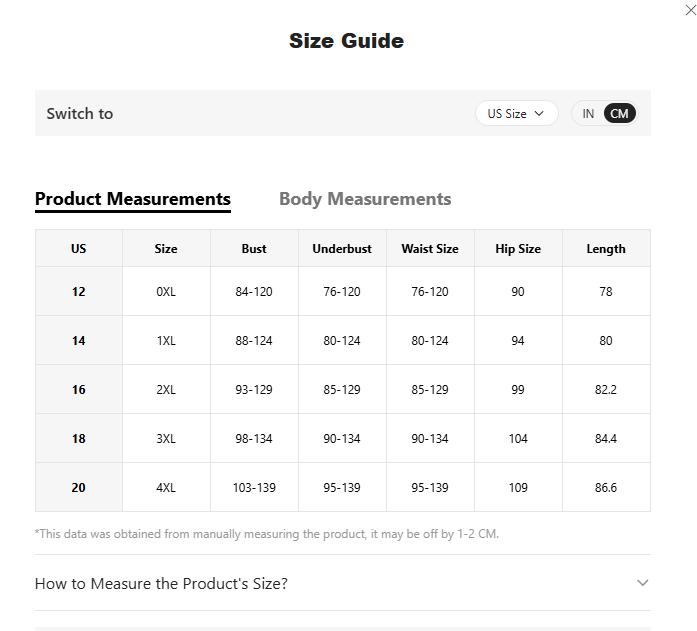Select the CM unit option
The image size is (697, 631).
[619, 114]
